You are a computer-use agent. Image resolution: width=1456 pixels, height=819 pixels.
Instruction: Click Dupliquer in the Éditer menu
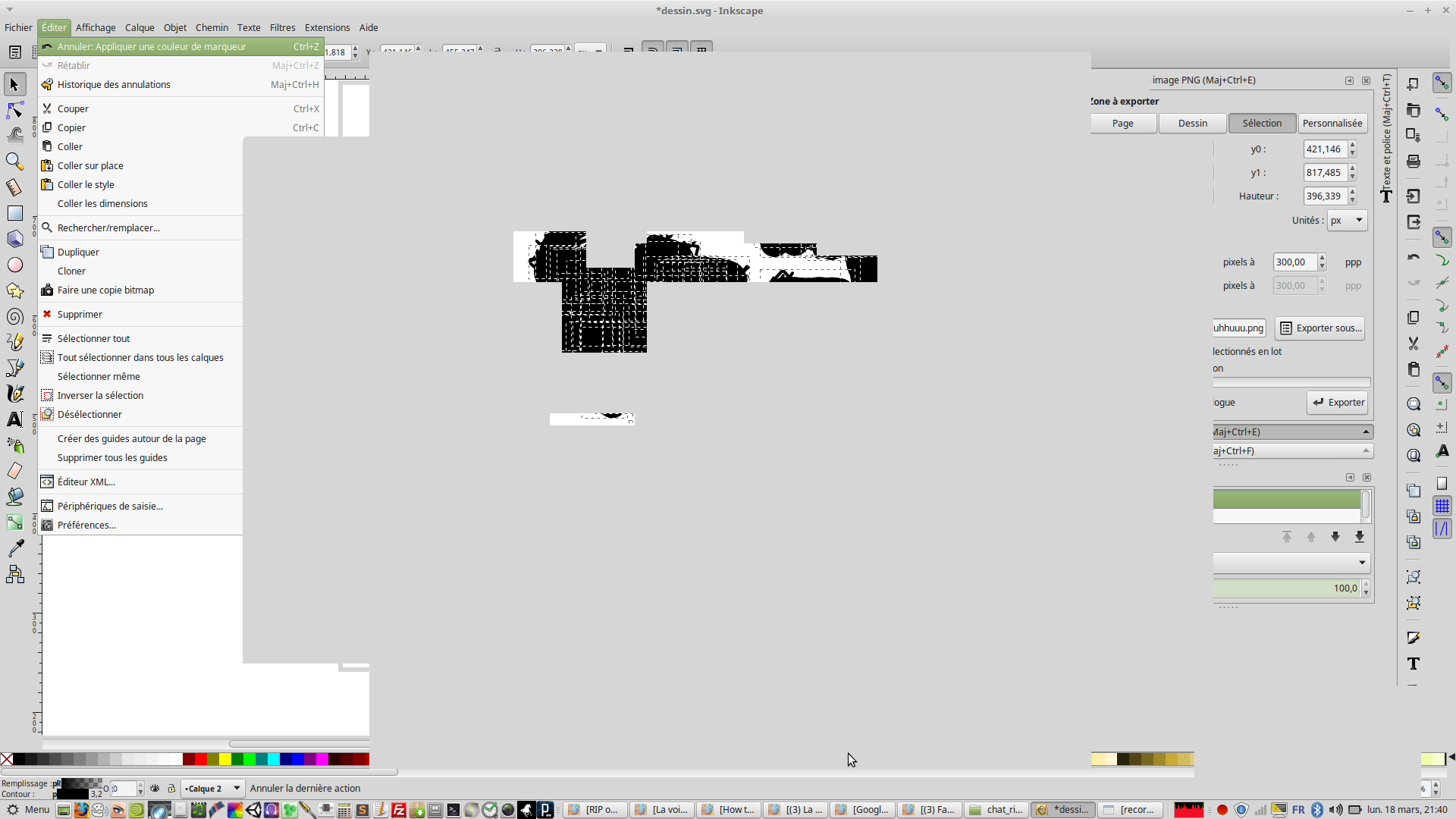[78, 253]
